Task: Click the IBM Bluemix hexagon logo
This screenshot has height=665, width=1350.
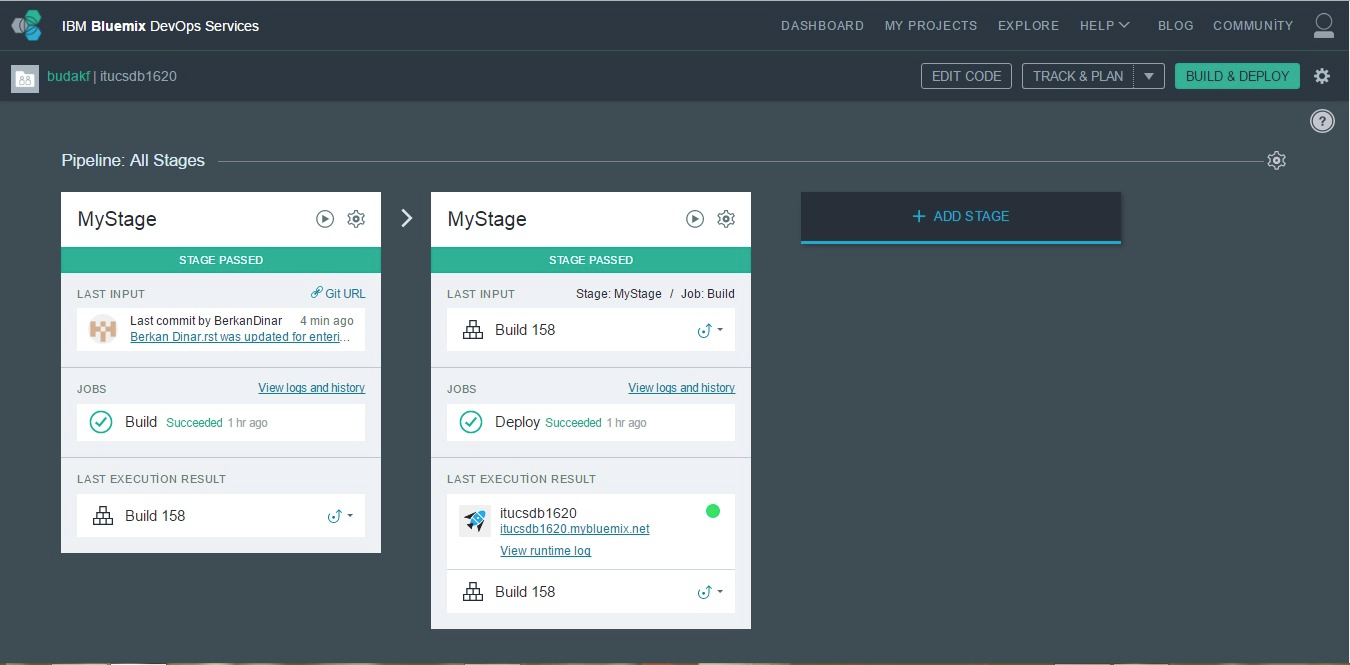Action: coord(27,25)
